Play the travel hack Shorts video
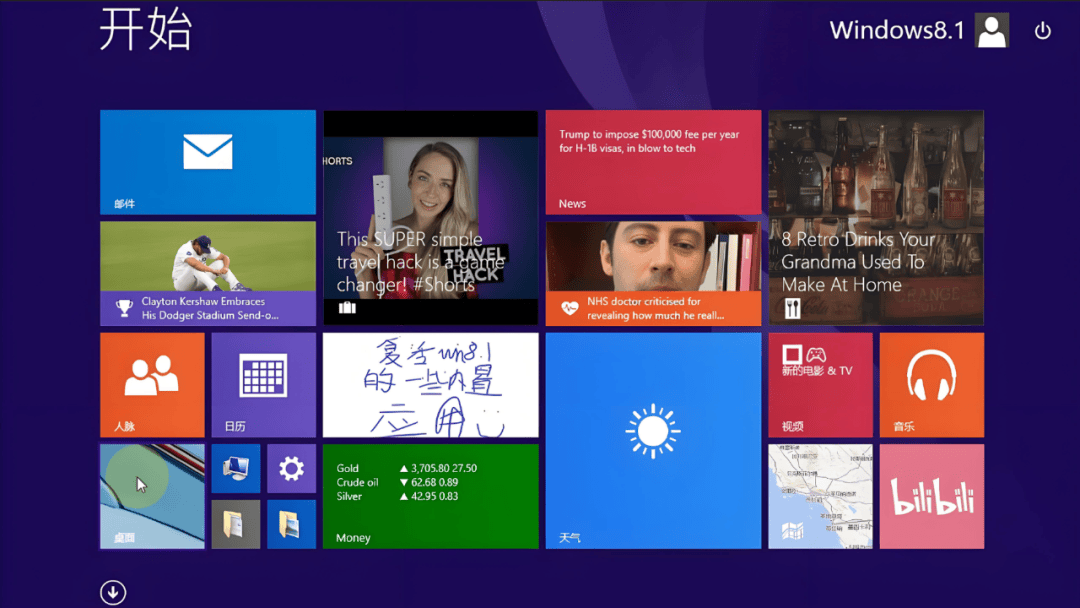This screenshot has width=1080, height=608. click(x=430, y=217)
